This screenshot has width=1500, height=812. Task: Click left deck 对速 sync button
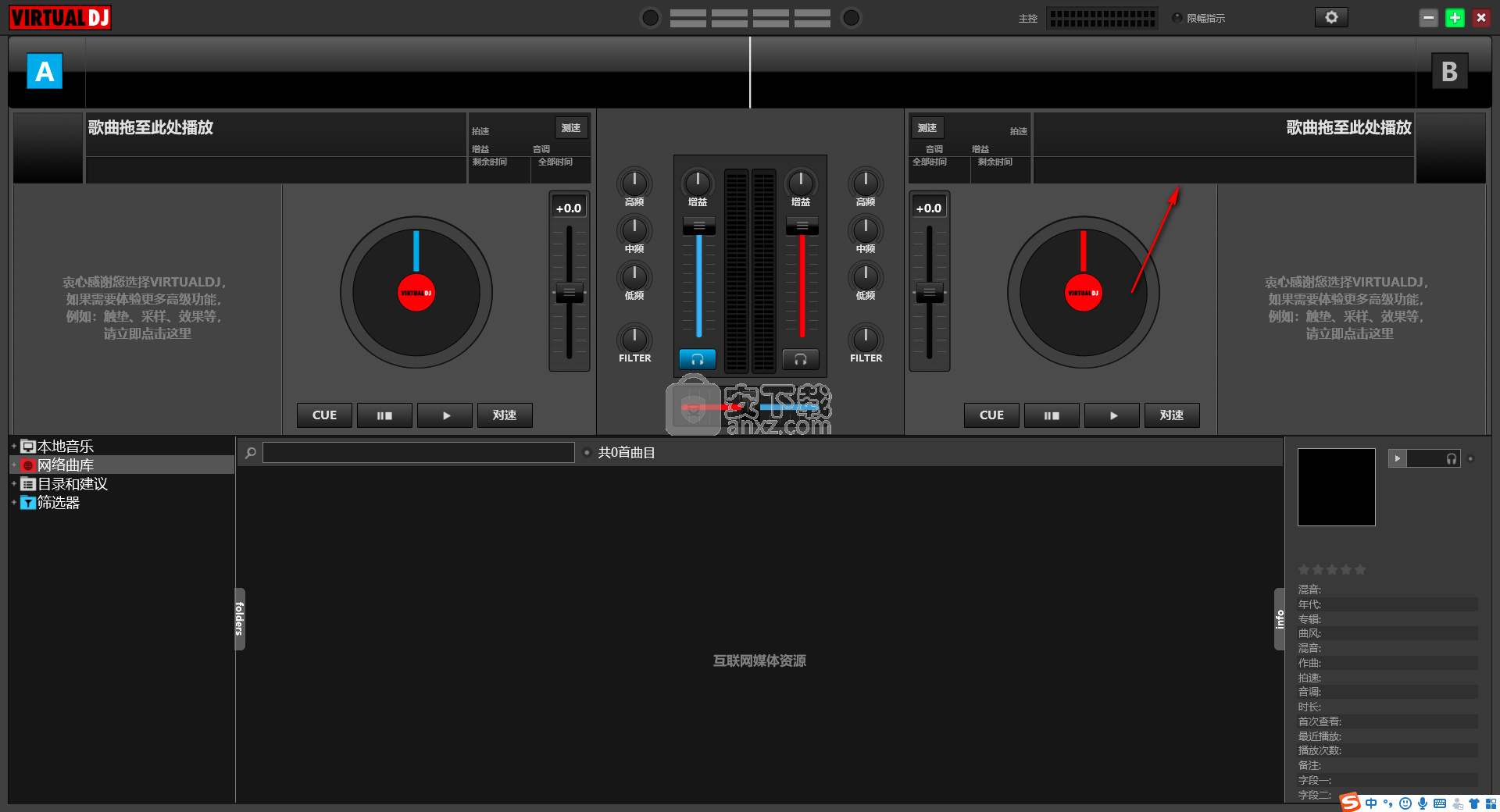click(x=505, y=415)
